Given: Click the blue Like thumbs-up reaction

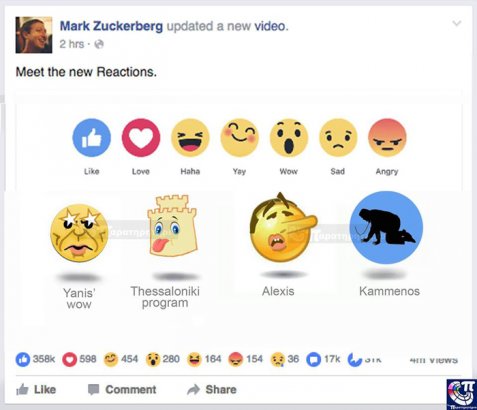Looking at the screenshot, I should 91,138.
